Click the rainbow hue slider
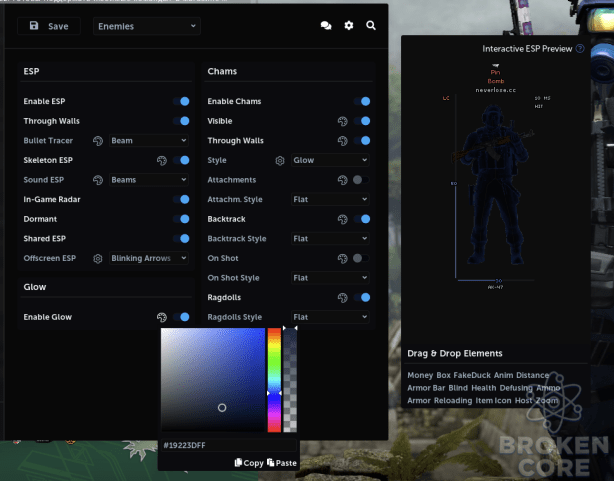Viewport: 614px width, 481px height. point(274,380)
